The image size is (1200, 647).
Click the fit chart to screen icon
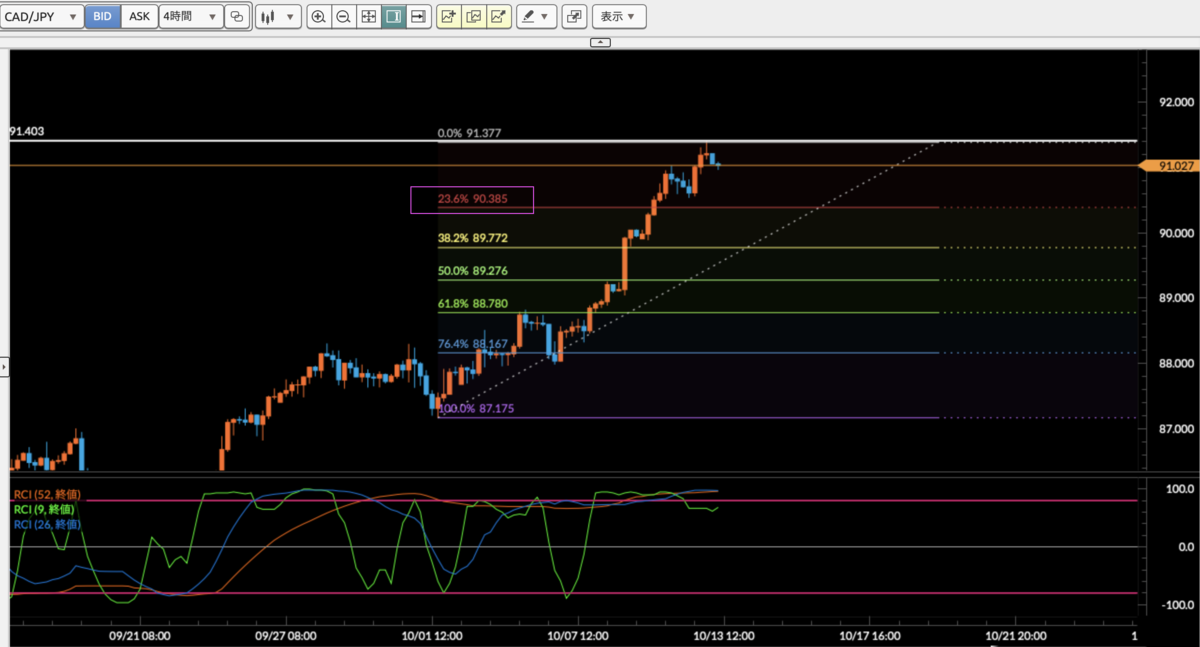[368, 16]
